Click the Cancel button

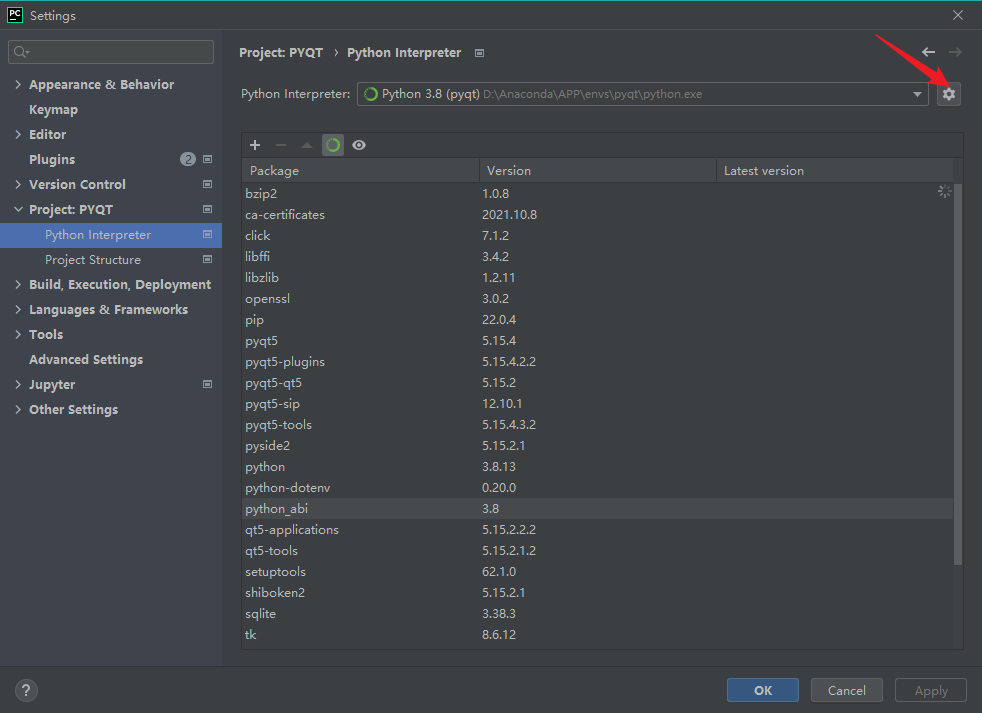847,690
